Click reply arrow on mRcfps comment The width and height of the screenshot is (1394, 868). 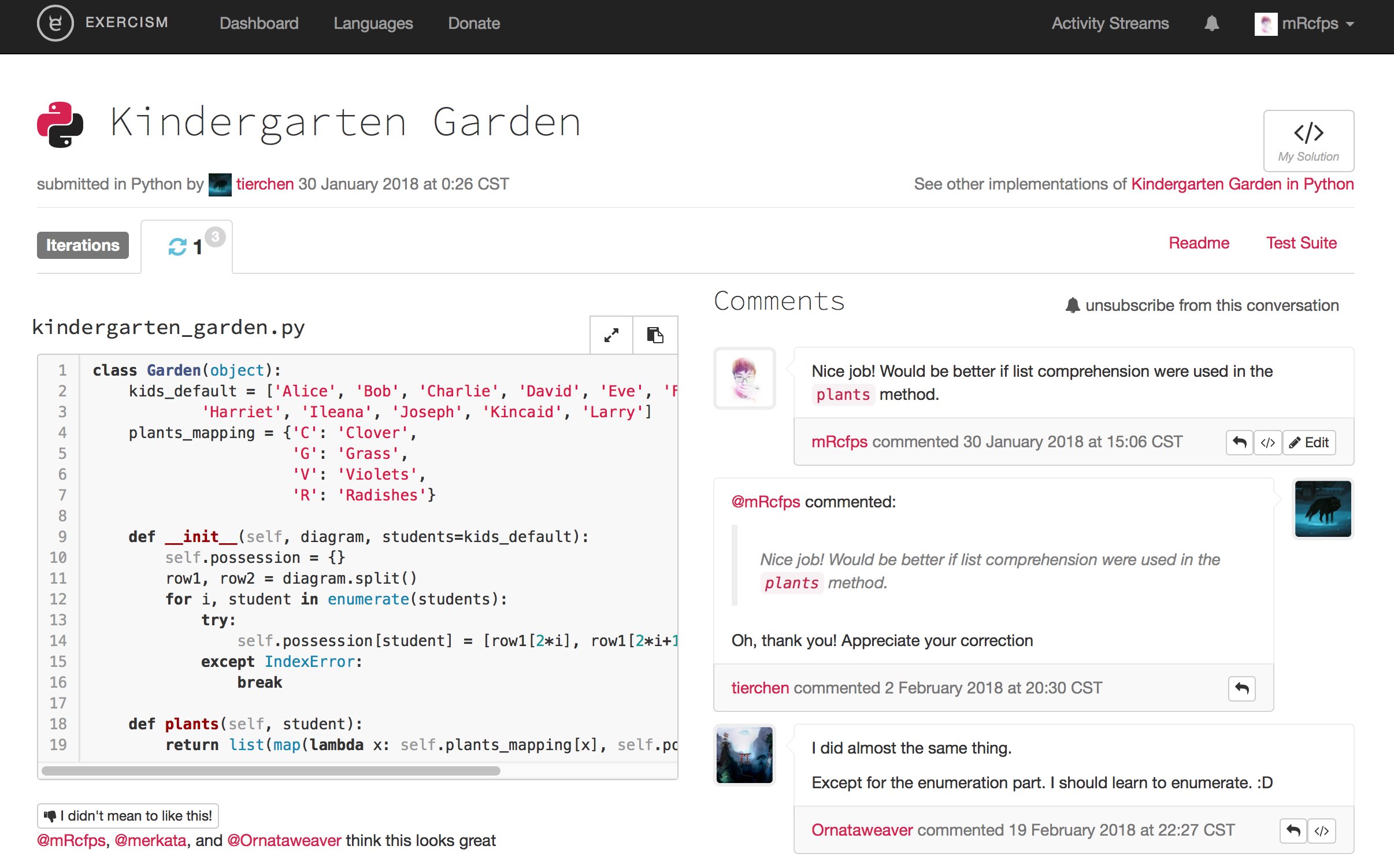(1239, 443)
